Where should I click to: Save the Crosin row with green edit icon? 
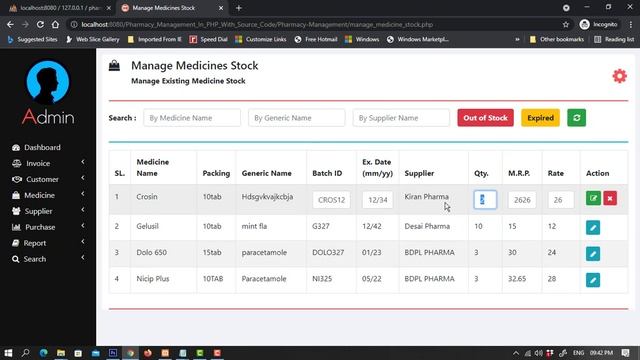click(x=593, y=198)
